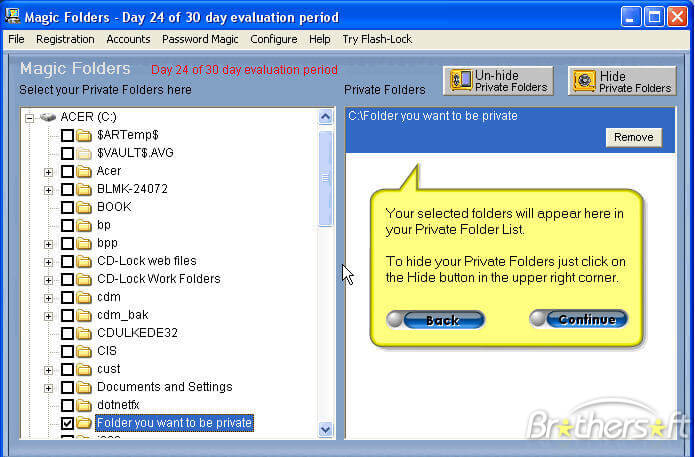Click Continue in the yellow tip bubble
The width and height of the screenshot is (695, 457).
(x=579, y=320)
